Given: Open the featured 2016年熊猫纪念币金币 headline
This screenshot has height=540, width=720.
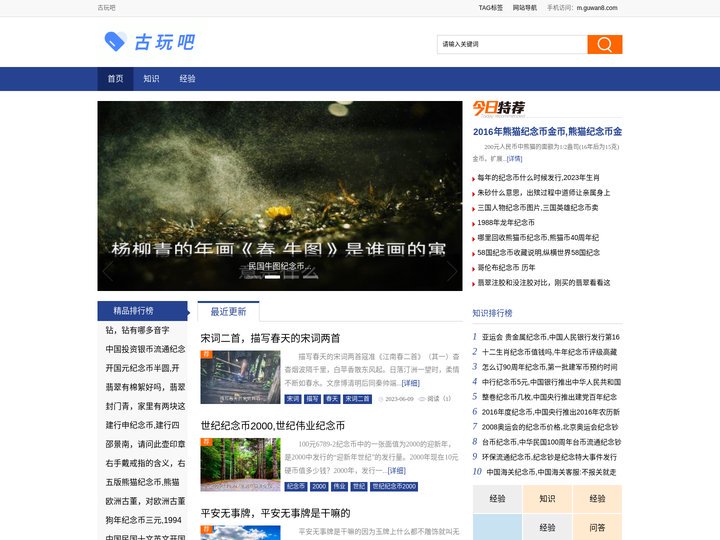Looking at the screenshot, I should point(547,132).
